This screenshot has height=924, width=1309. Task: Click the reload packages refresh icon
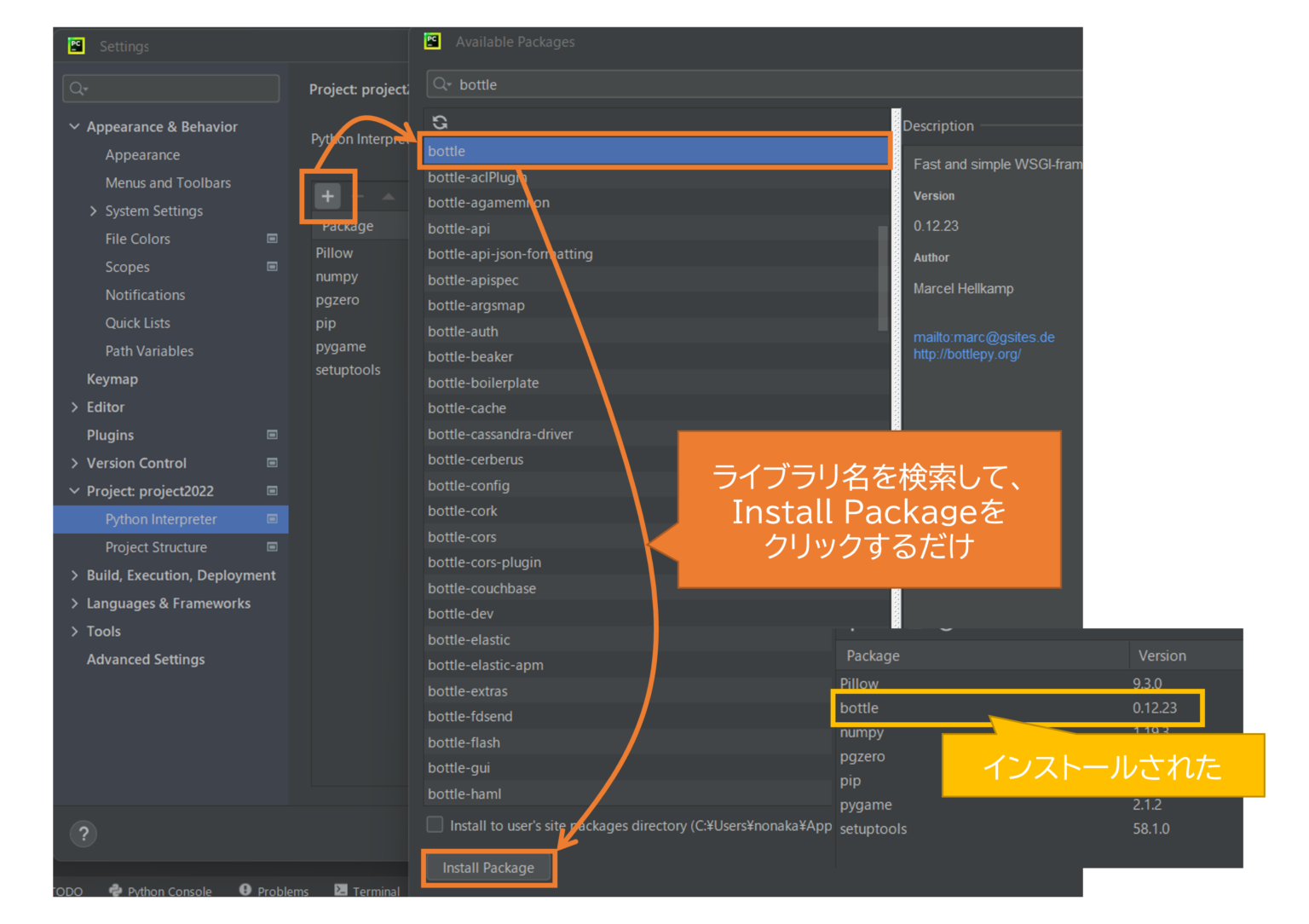tap(440, 123)
